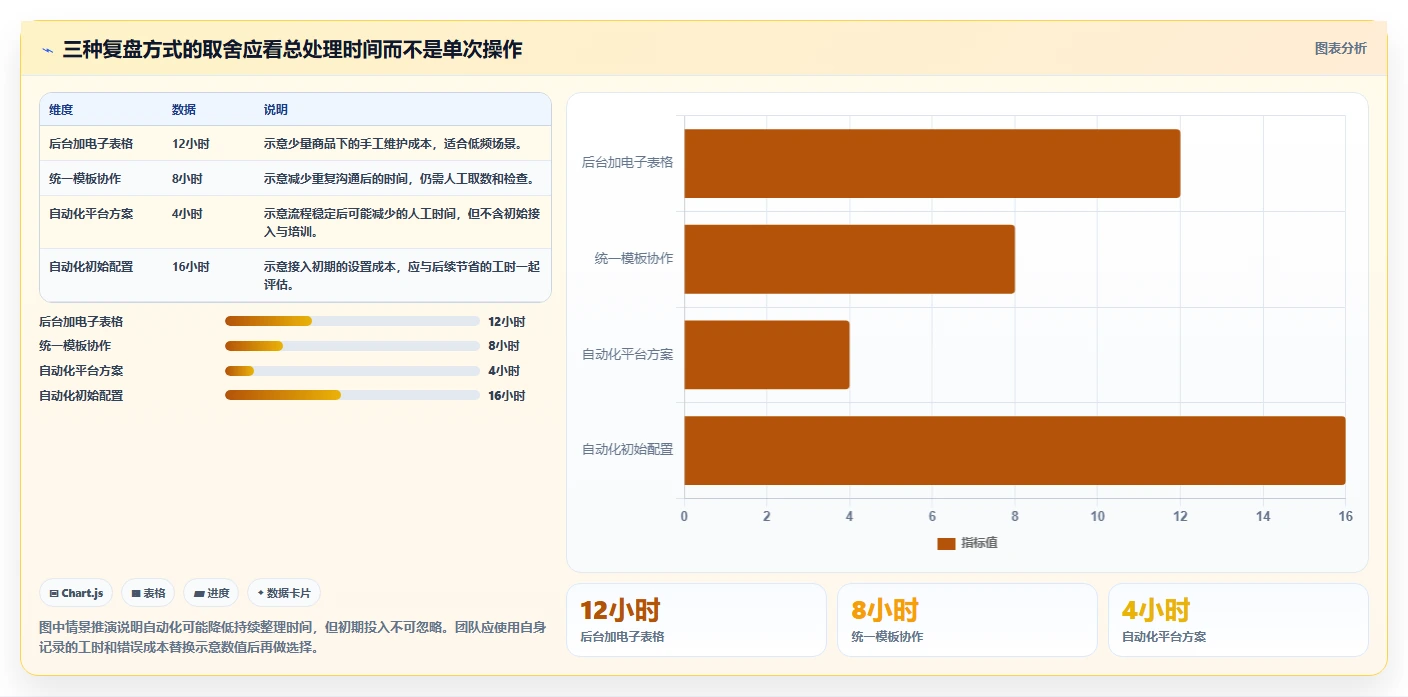Click the x-axis tick value 0
The width and height of the screenshot is (1408, 697).
pos(684,517)
